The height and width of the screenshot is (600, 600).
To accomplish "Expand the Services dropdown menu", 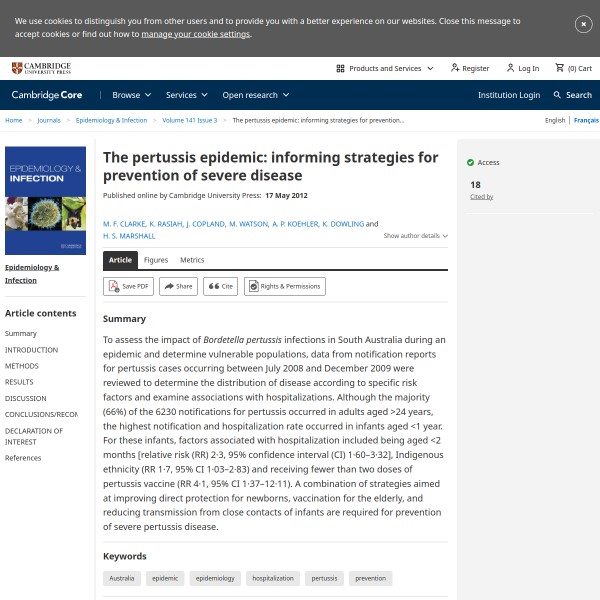I will pos(187,95).
